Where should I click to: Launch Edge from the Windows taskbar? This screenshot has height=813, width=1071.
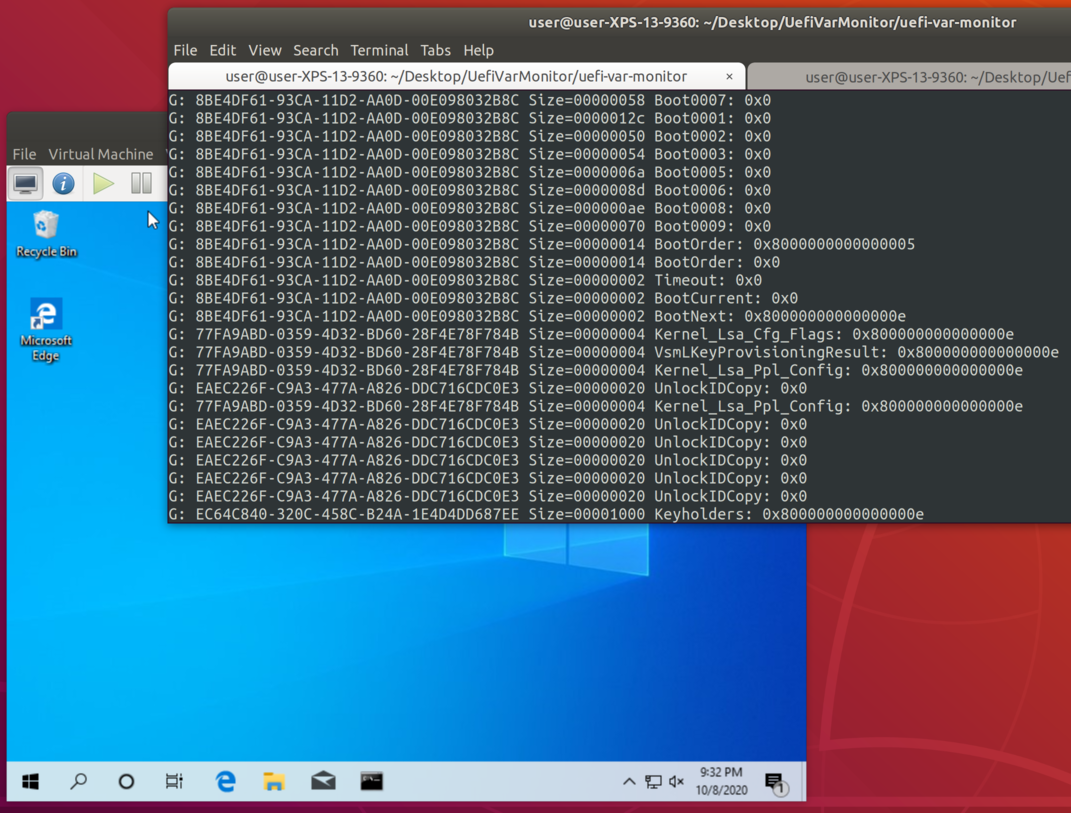[x=225, y=781]
